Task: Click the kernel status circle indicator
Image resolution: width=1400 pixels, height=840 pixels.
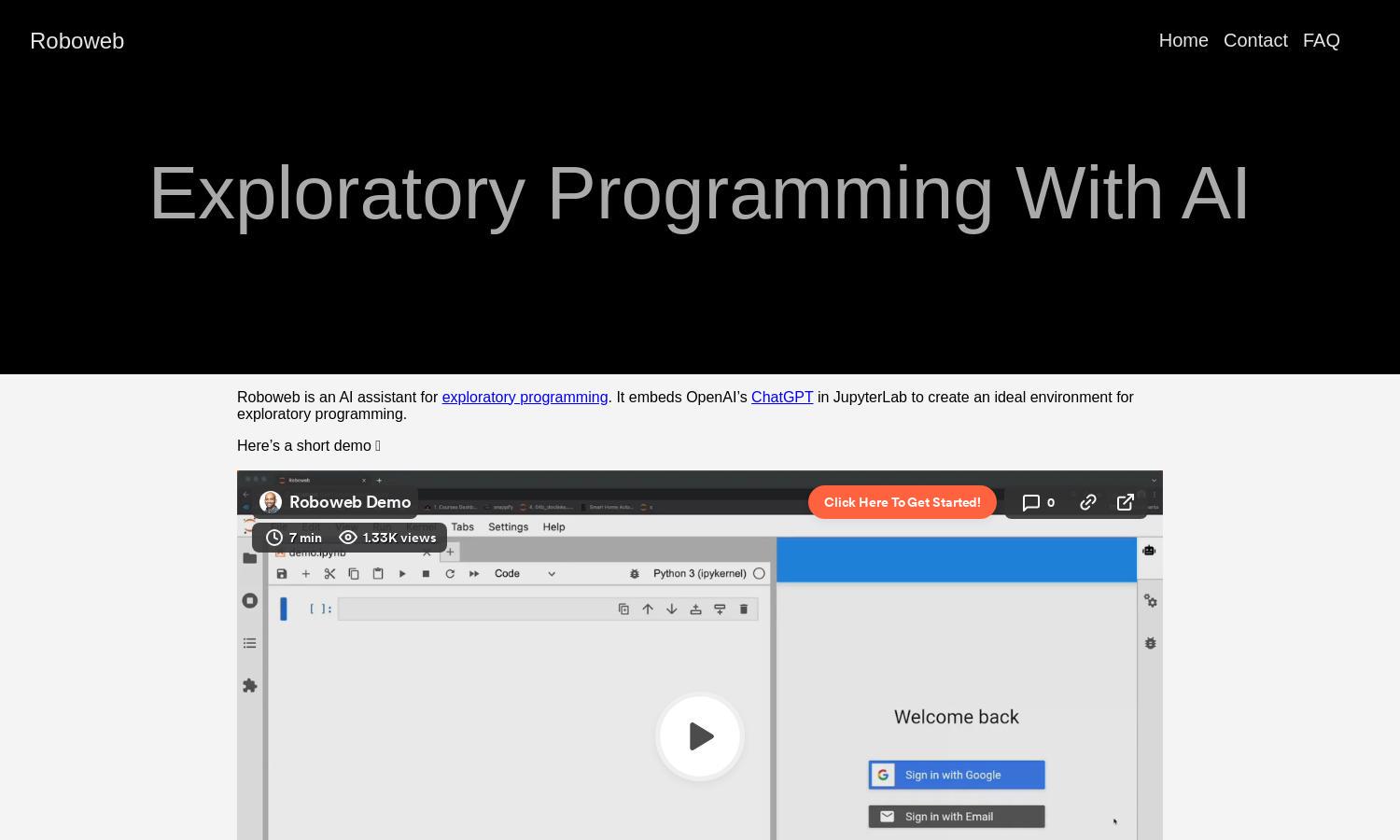Action: point(759,574)
